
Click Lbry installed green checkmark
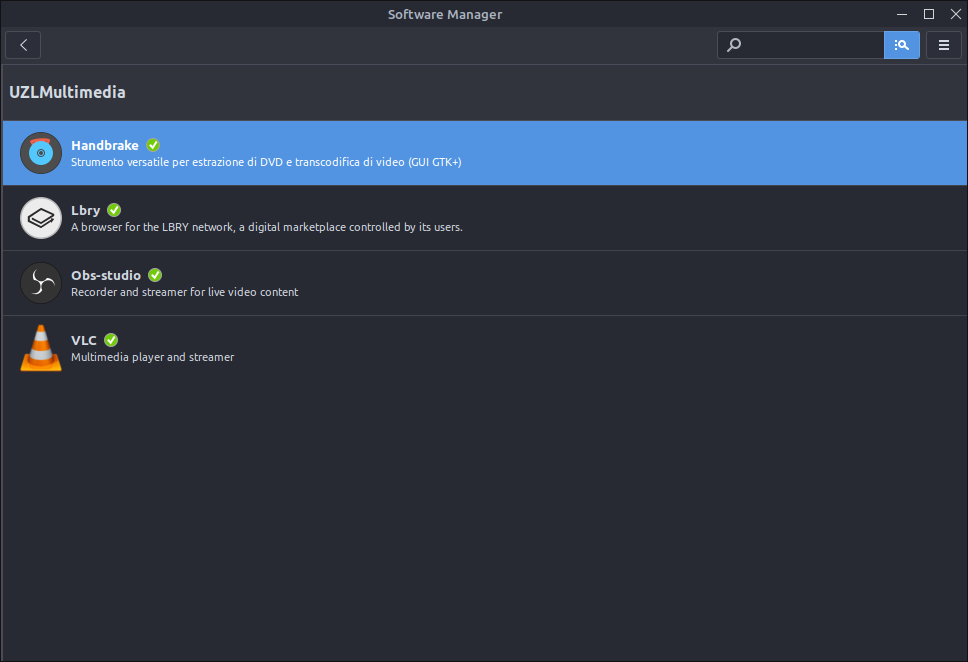114,210
